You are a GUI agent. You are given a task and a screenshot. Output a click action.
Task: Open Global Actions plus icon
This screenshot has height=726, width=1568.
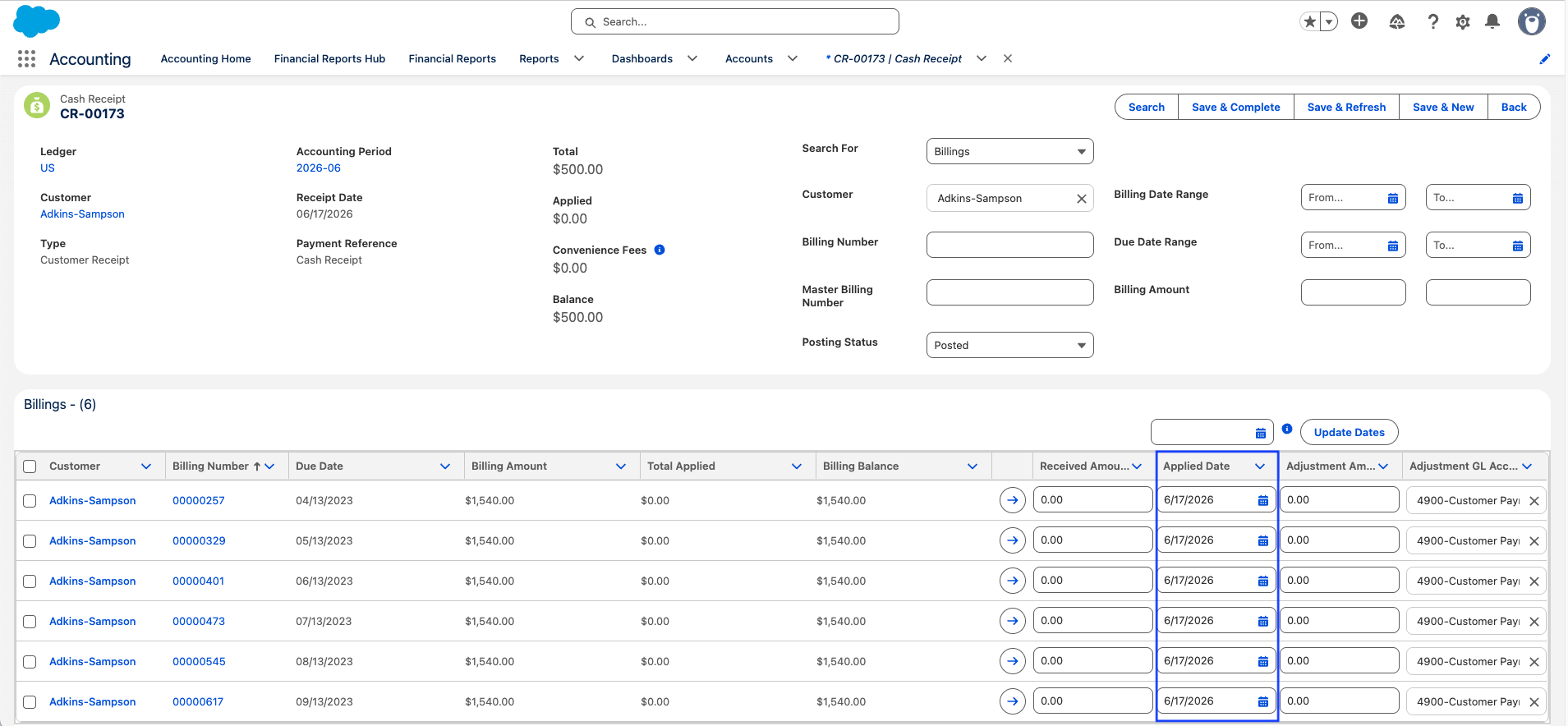[1359, 21]
